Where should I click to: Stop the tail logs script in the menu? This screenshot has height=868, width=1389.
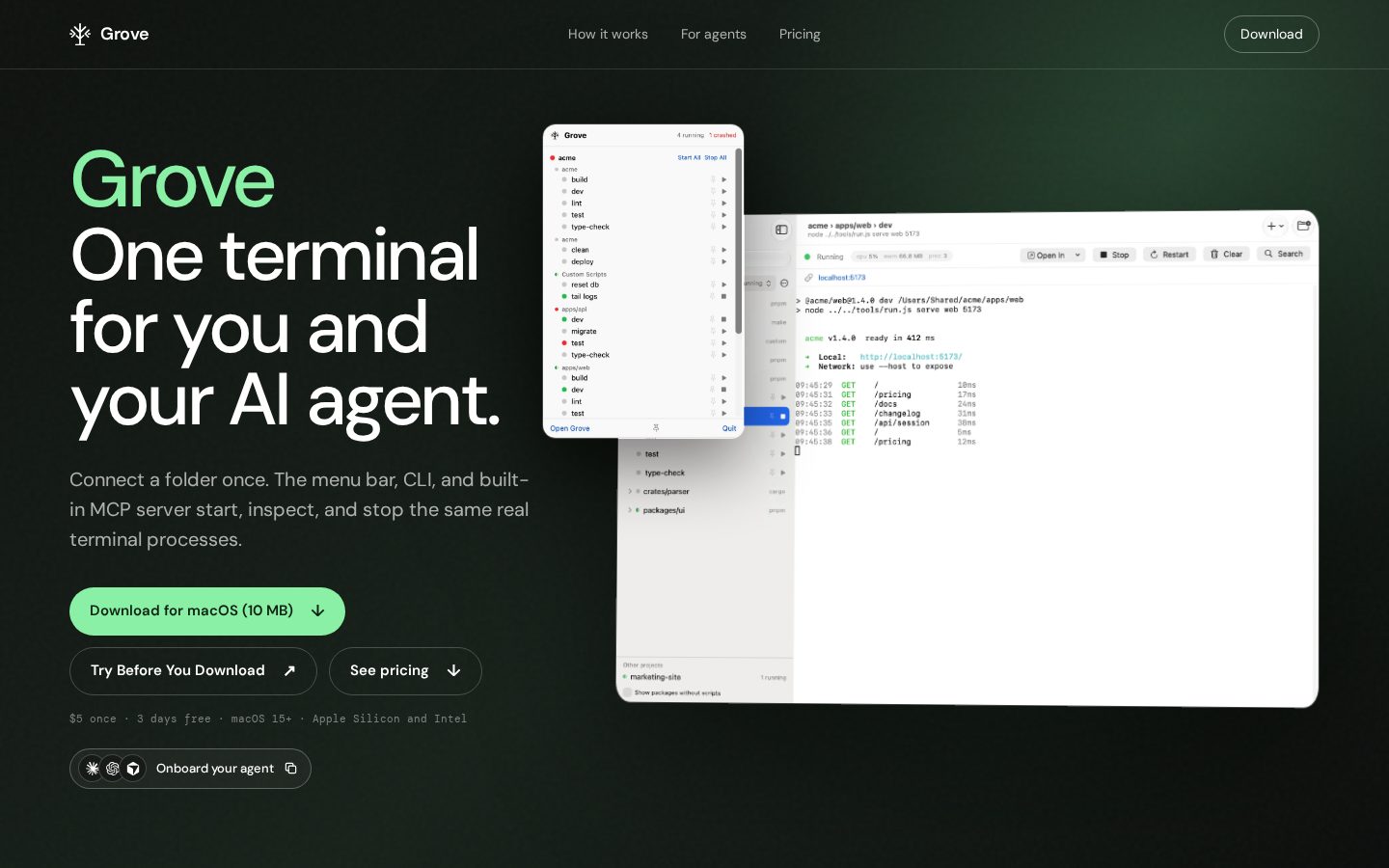723,296
